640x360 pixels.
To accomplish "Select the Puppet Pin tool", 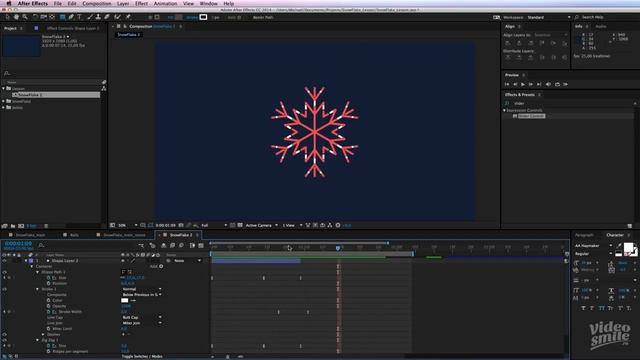I will (128, 17).
